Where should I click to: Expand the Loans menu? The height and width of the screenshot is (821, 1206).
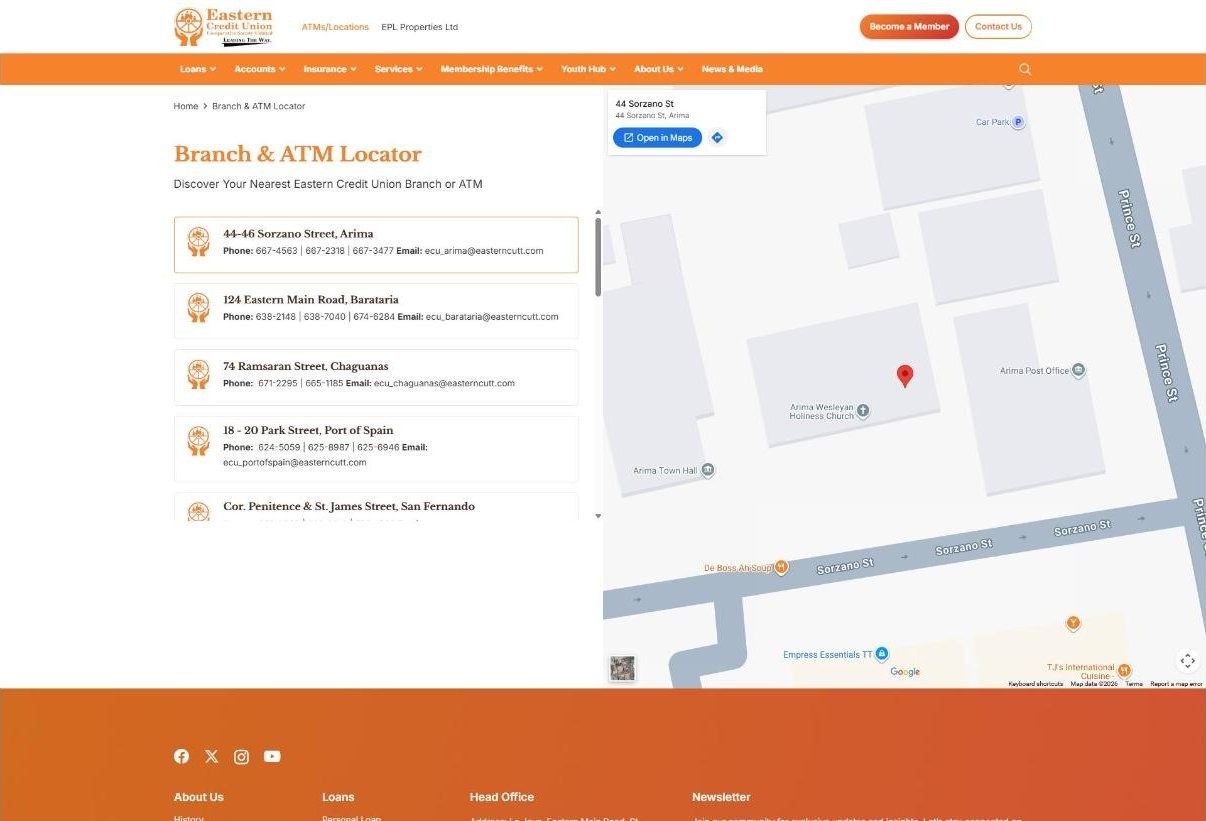tap(198, 69)
